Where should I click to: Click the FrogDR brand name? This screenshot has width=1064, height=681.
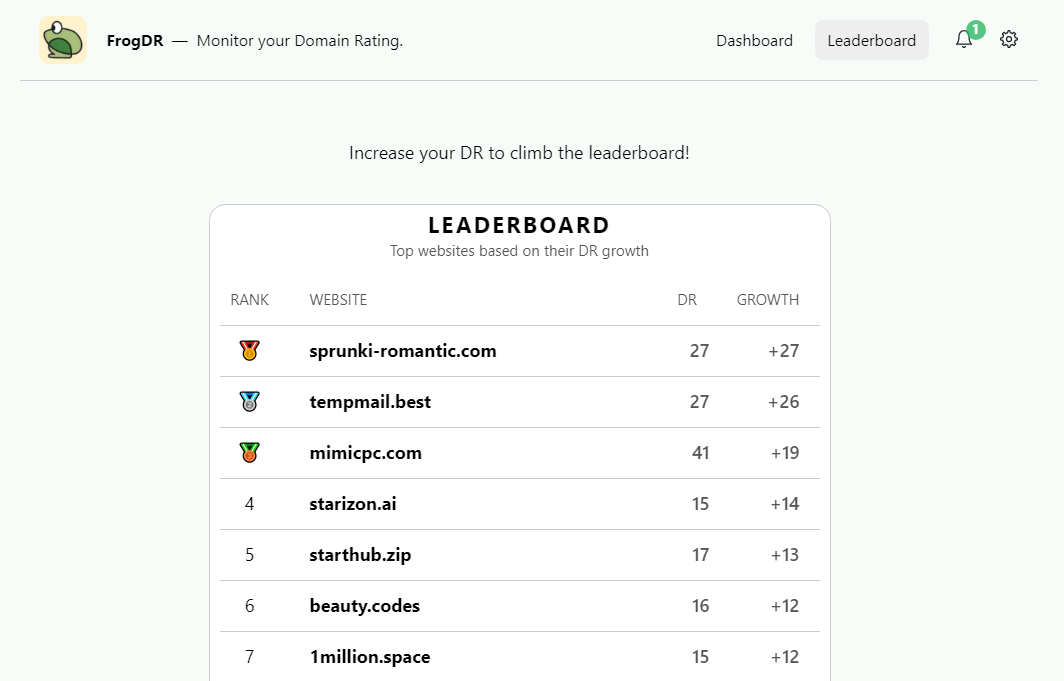(x=135, y=41)
